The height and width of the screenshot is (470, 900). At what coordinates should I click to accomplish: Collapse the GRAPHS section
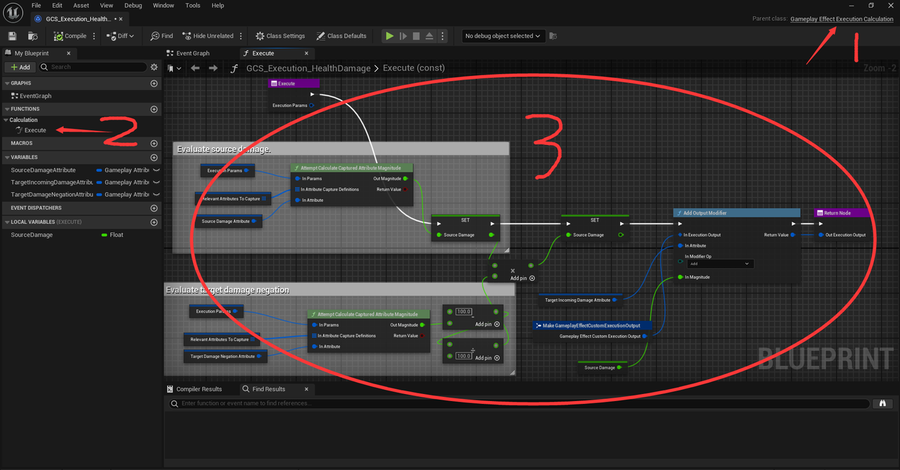tap(7, 84)
